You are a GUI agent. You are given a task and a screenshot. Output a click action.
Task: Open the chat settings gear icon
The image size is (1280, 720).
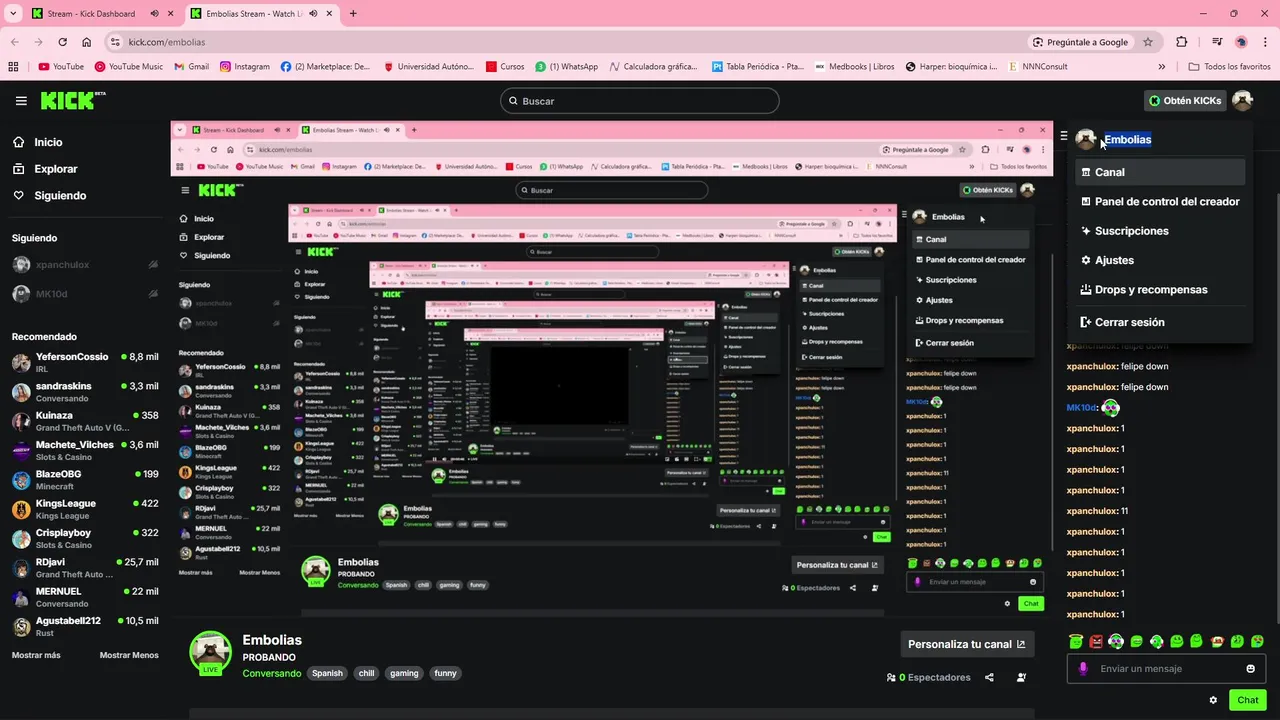click(1213, 700)
